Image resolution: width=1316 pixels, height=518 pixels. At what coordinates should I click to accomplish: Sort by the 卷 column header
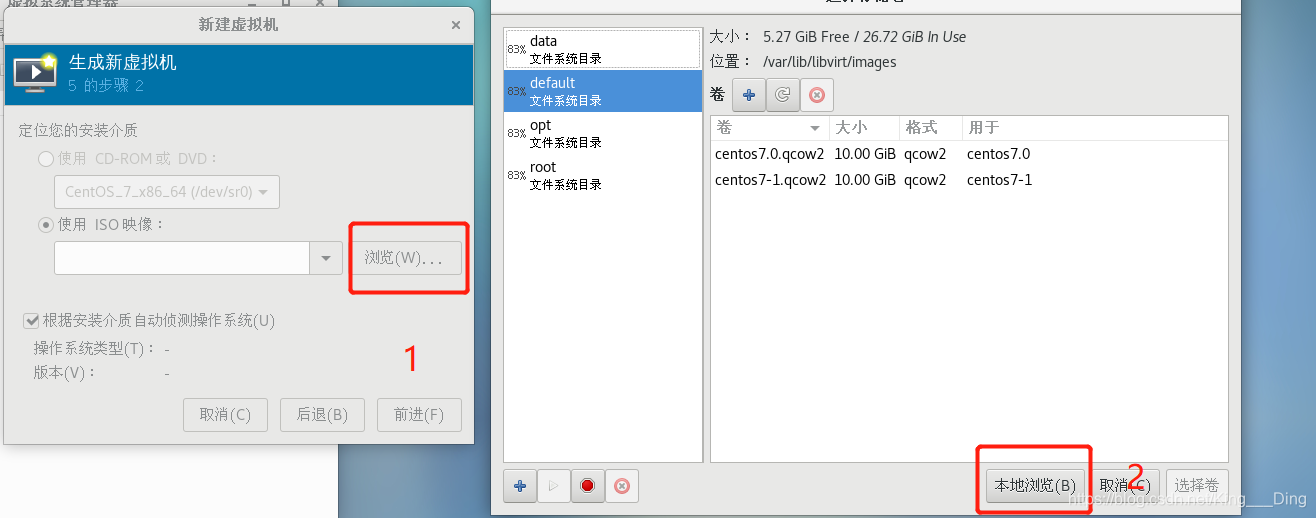pos(769,128)
